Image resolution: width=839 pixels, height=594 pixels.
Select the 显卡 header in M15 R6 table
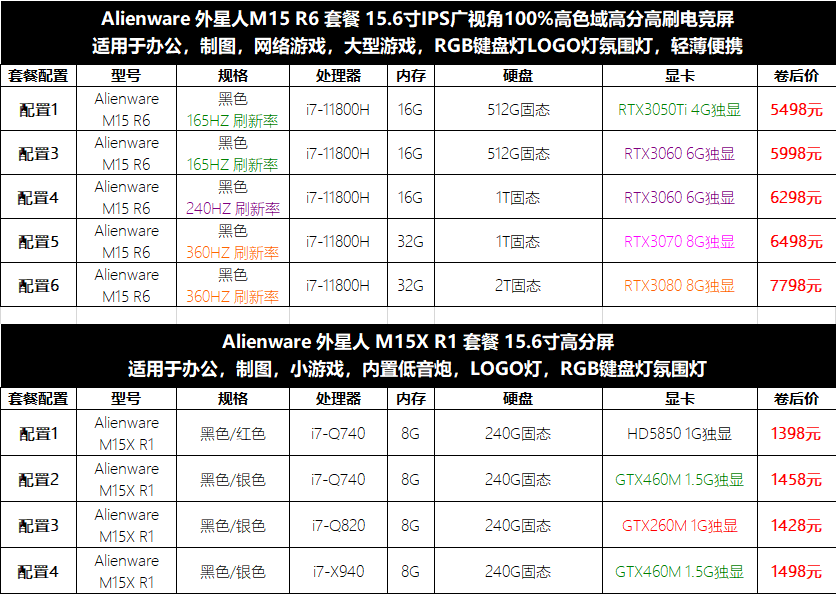pyautogui.click(x=680, y=76)
